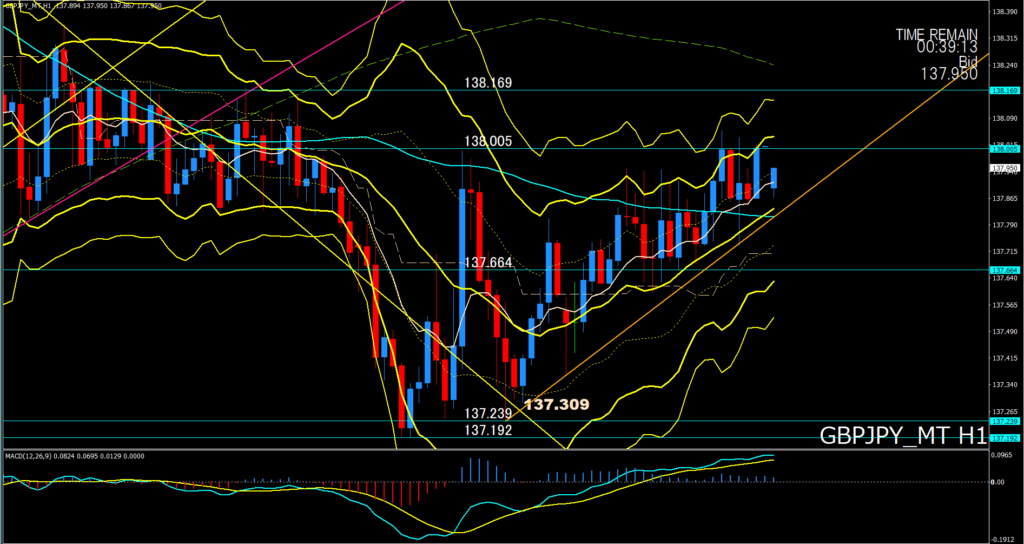Click '138.390' on the price axis
The image size is (1024, 544).
(x=1004, y=12)
